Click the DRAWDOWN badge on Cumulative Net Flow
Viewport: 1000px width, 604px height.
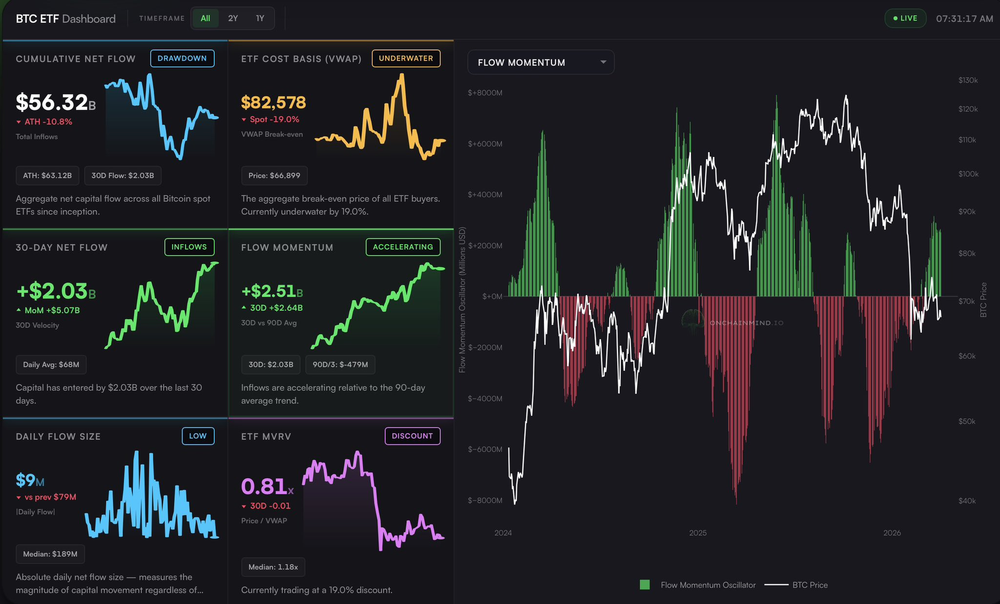(x=182, y=58)
